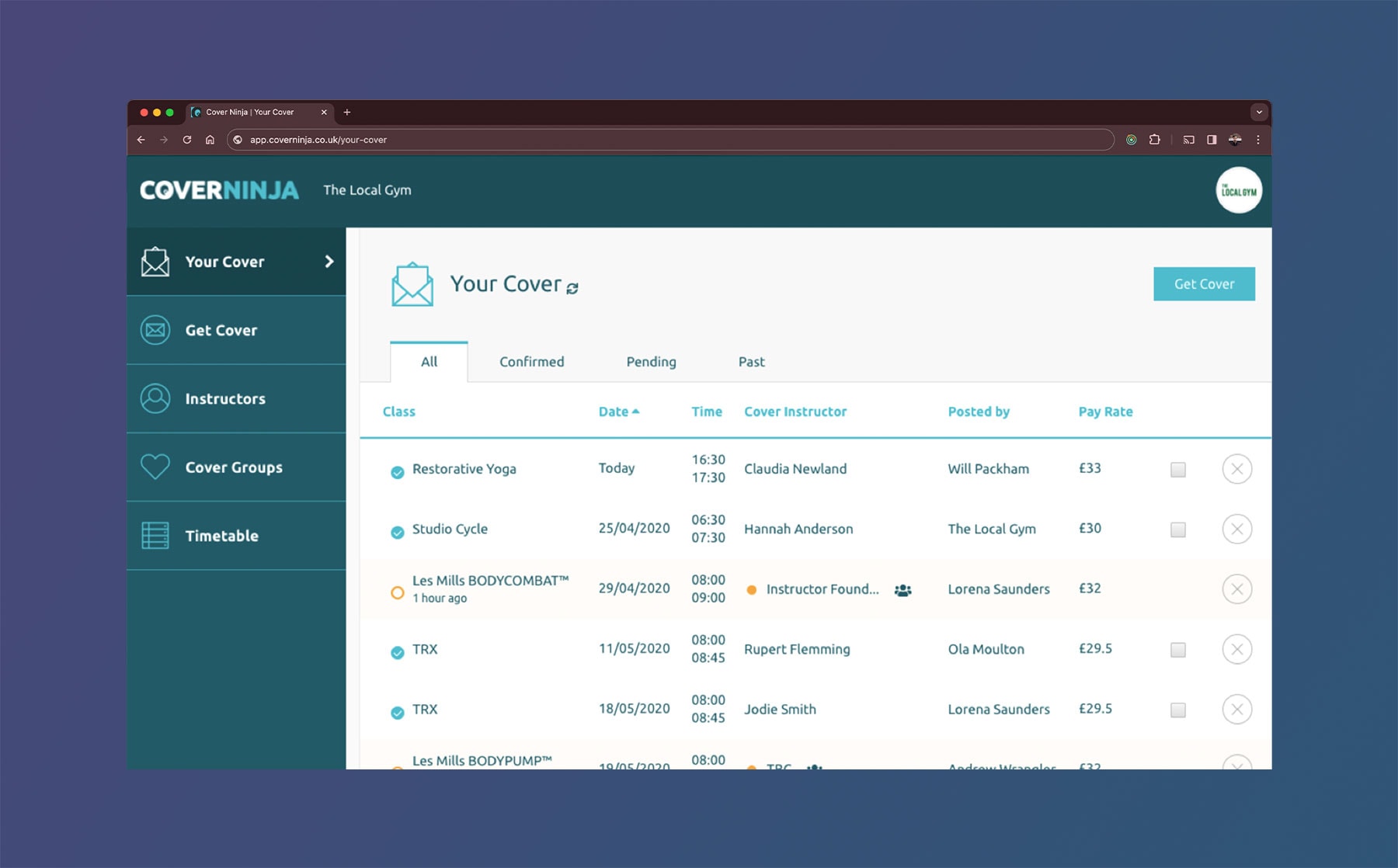
Task: Click the Instructor Found... status text
Action: (x=822, y=589)
